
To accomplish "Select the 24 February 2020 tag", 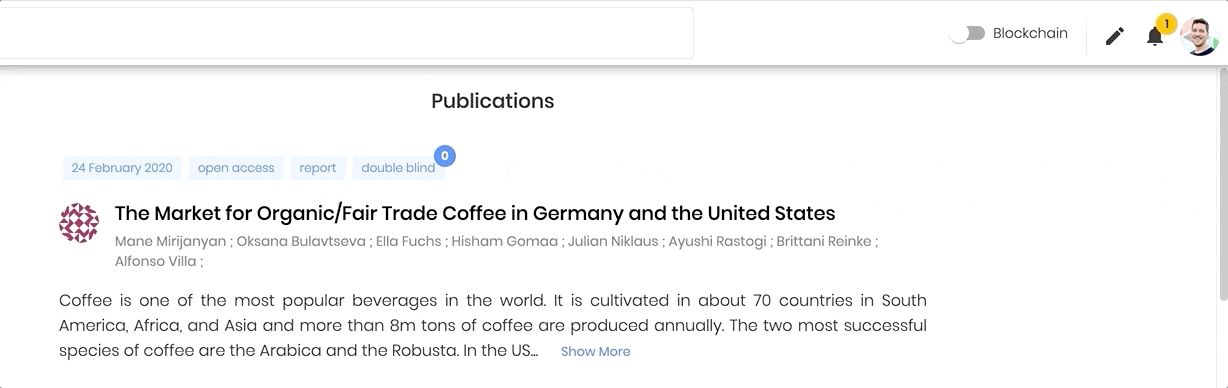I will [122, 168].
